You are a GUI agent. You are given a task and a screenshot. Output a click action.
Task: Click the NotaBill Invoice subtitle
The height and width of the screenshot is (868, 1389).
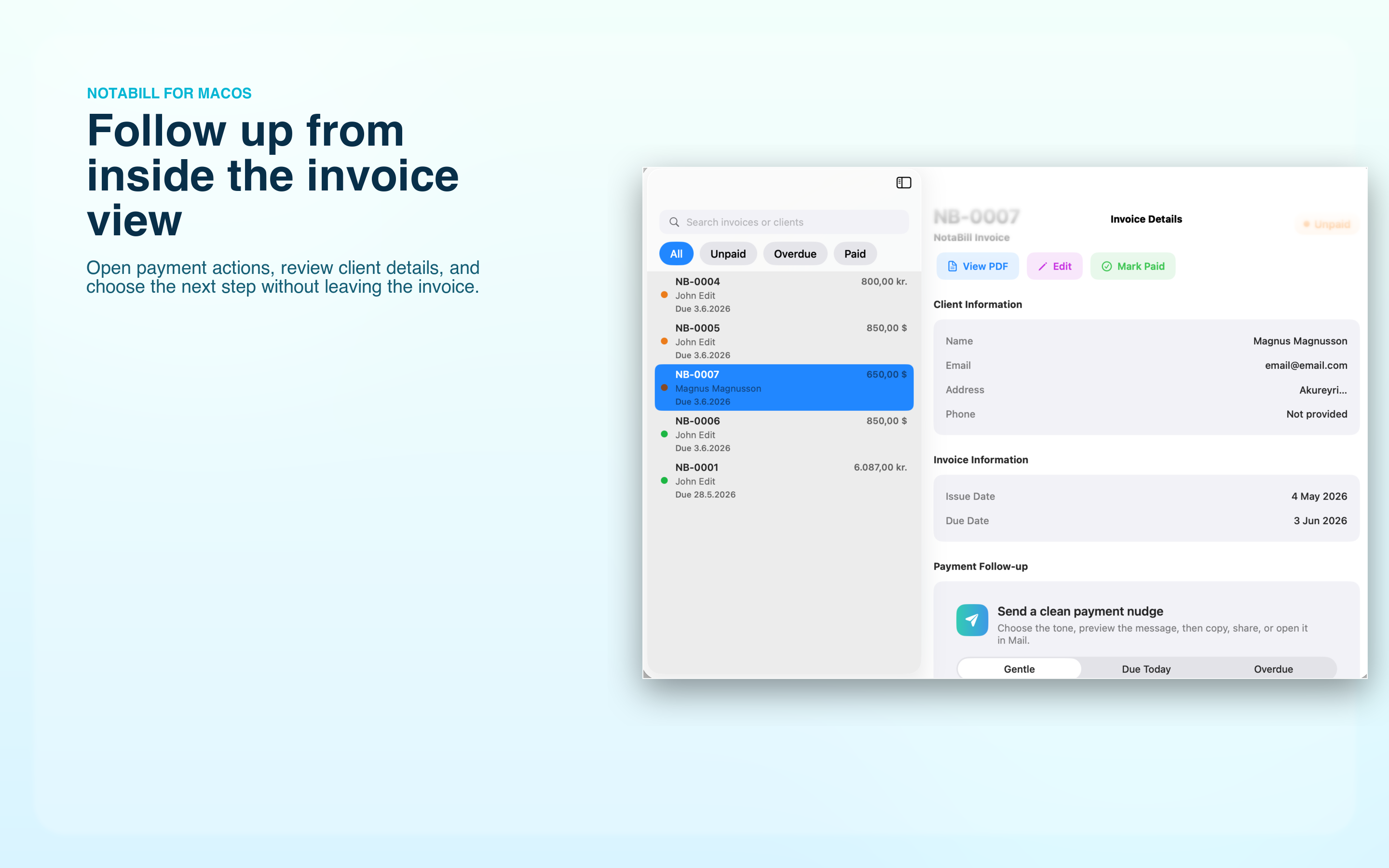pos(971,237)
